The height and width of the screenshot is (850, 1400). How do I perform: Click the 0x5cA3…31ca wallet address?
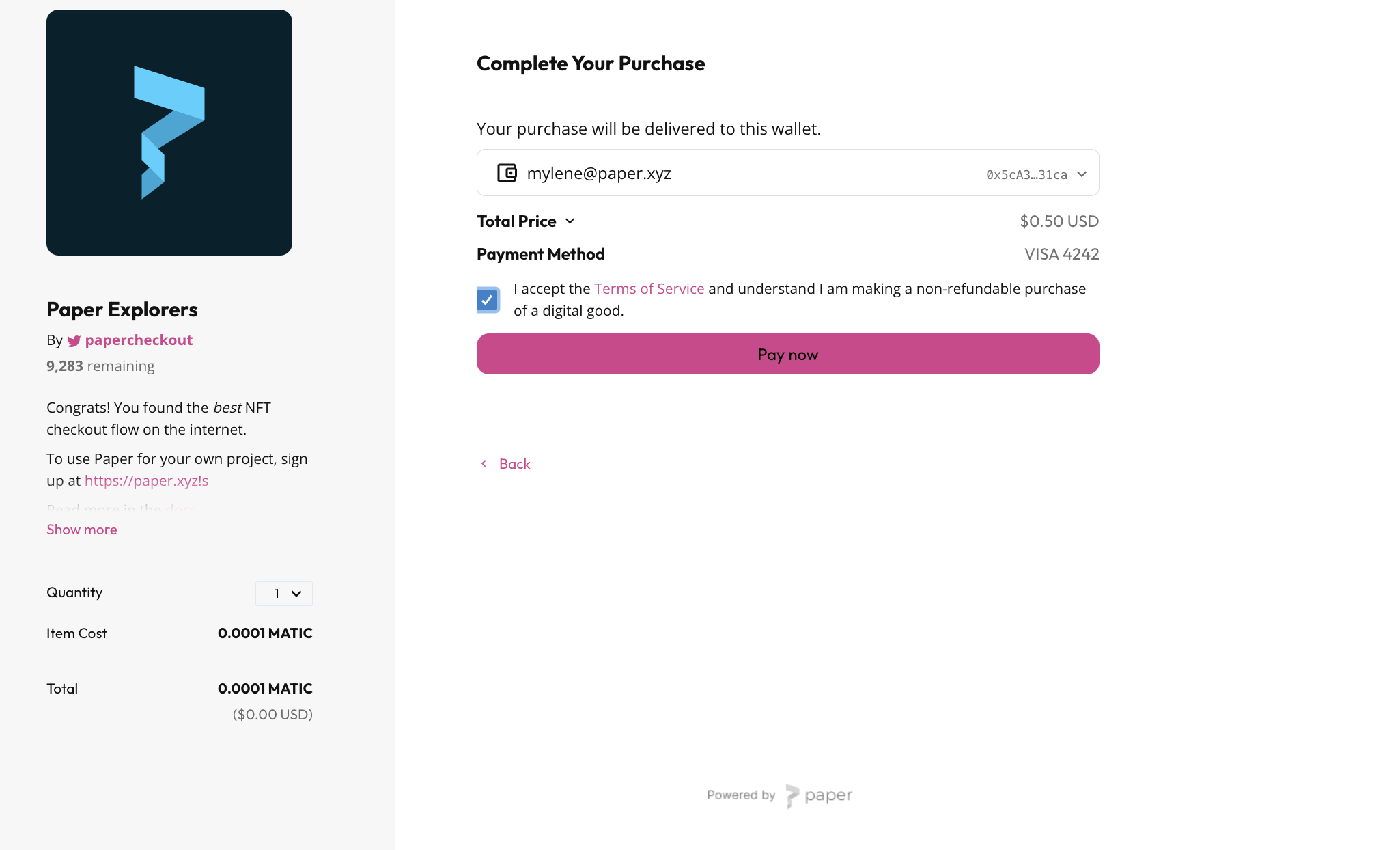[1026, 175]
